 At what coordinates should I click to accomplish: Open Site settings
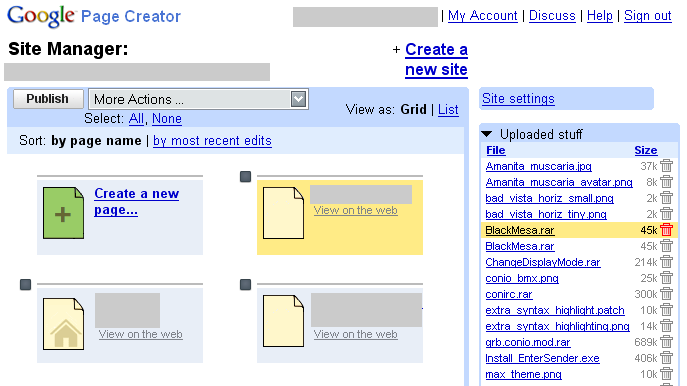(518, 99)
